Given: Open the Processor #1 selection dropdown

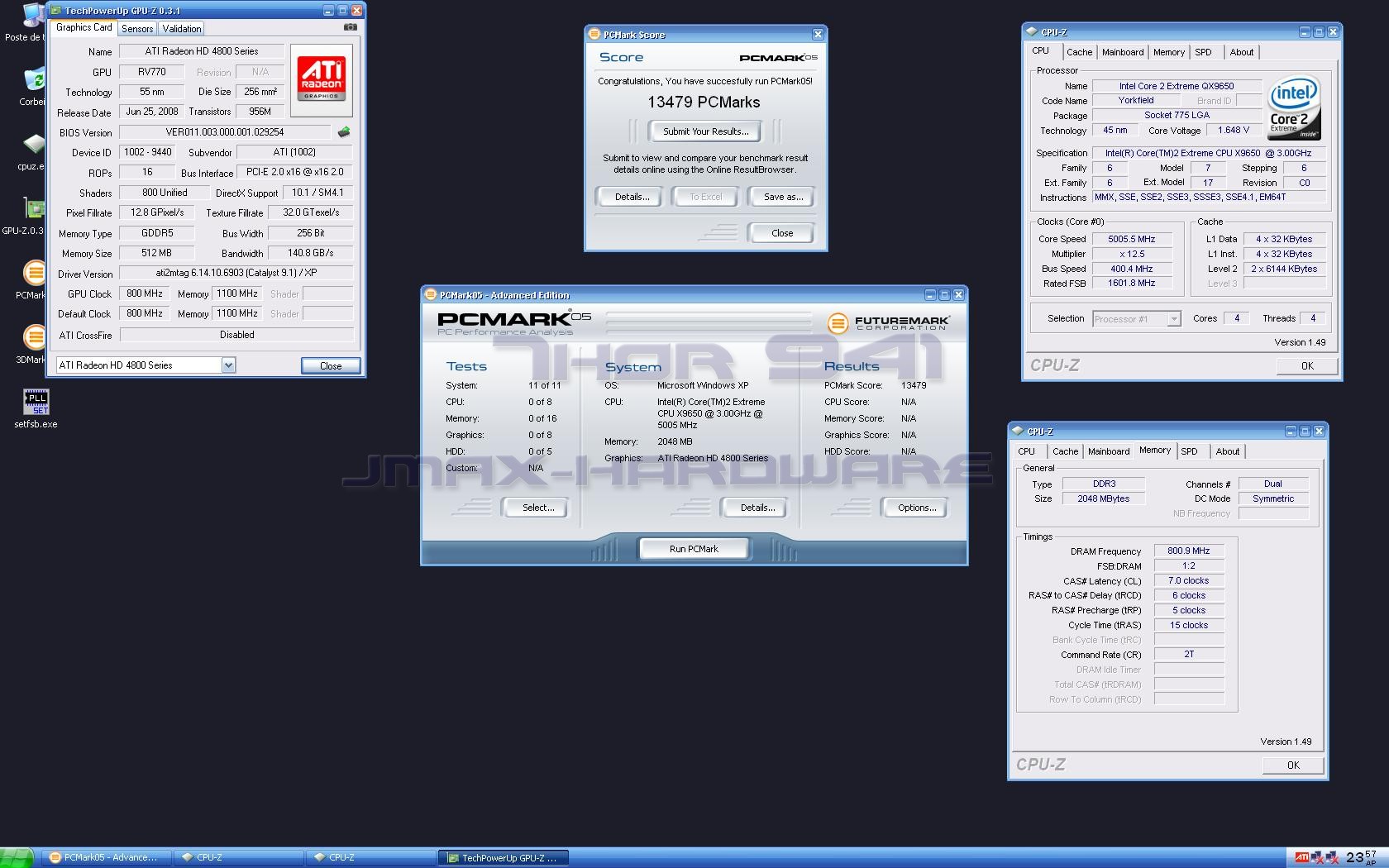Looking at the screenshot, I should (1173, 319).
